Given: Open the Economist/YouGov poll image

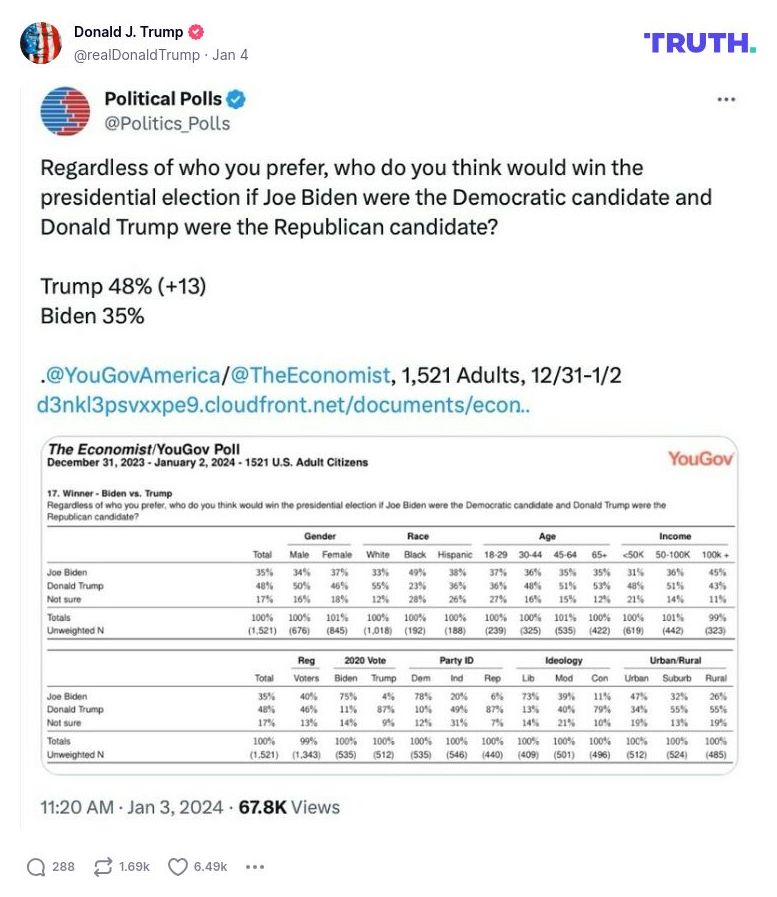Looking at the screenshot, I should (388, 605).
